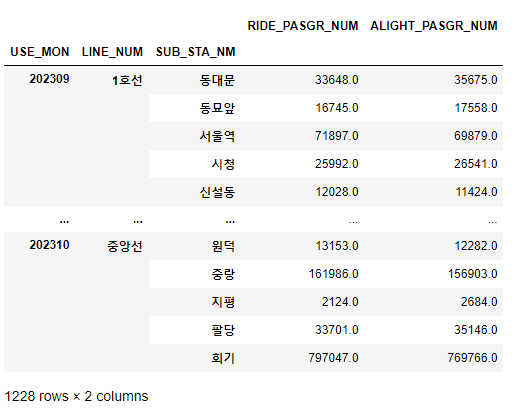Select ride value 797047.0 for 회기
The image size is (524, 411).
tap(334, 358)
